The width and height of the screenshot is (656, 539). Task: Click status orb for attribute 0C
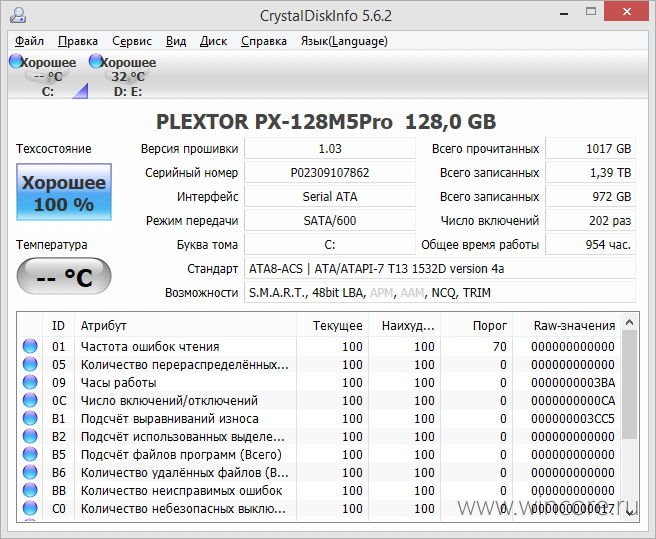pyautogui.click(x=30, y=400)
